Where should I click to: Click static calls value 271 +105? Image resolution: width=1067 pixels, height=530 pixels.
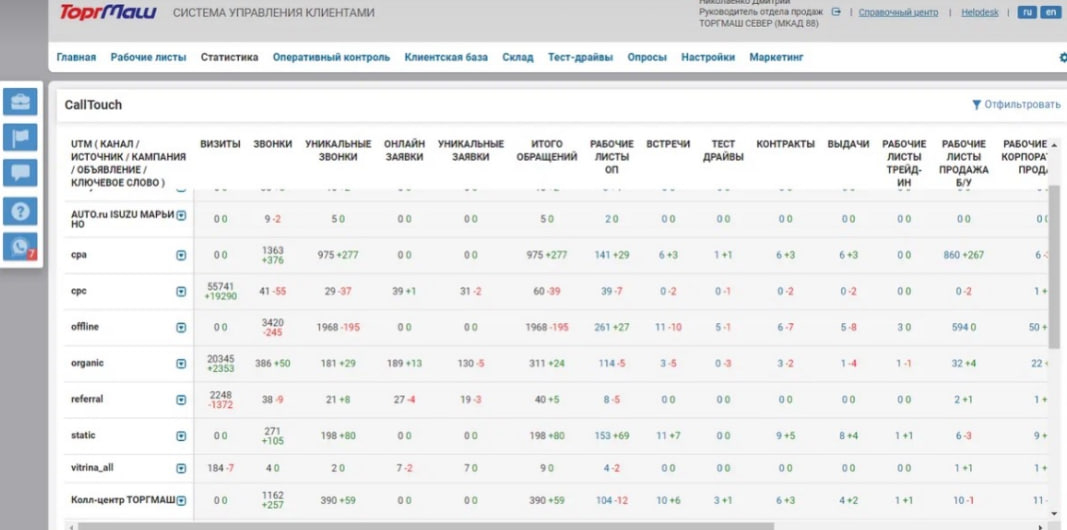pyautogui.click(x=273, y=436)
